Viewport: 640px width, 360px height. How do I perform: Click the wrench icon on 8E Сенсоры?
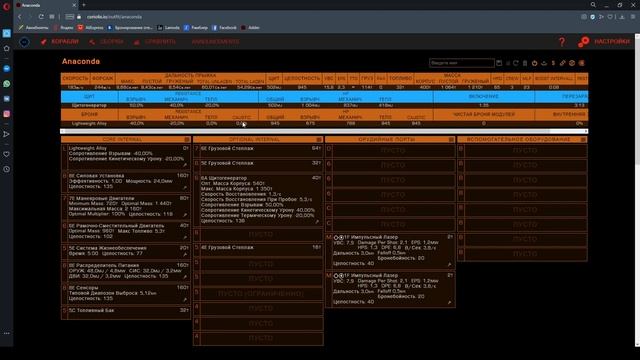185,300
